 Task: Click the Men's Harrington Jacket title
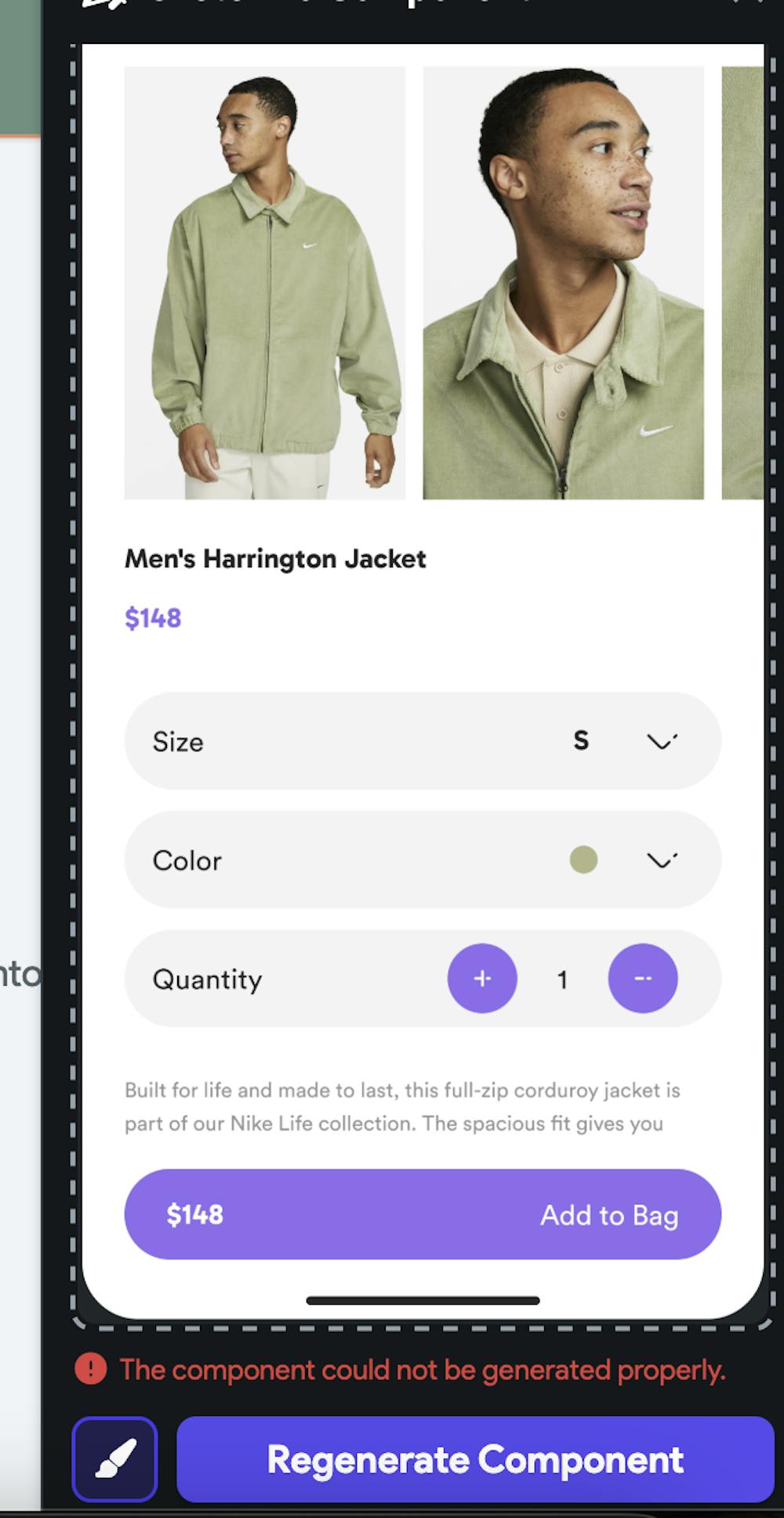[x=275, y=559]
